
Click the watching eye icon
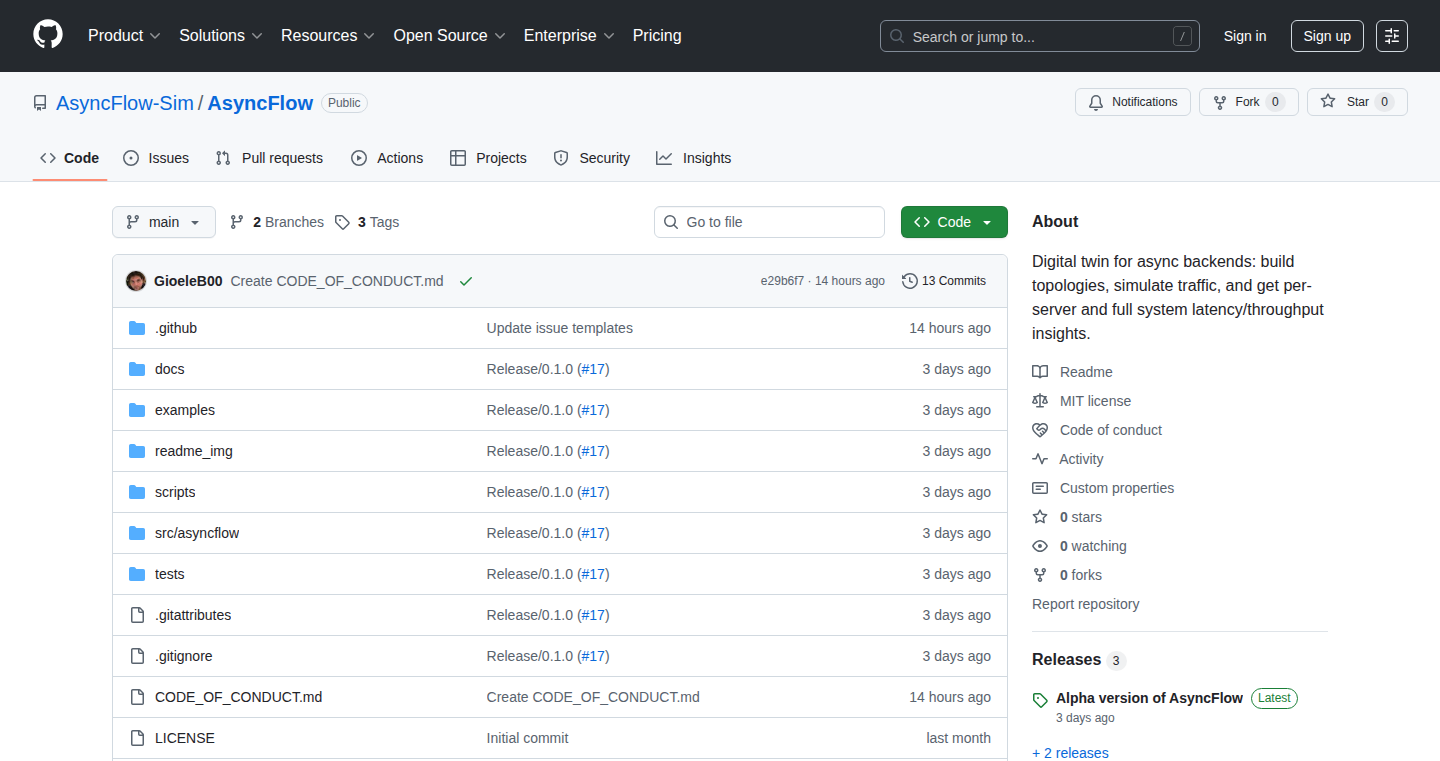coord(1040,546)
